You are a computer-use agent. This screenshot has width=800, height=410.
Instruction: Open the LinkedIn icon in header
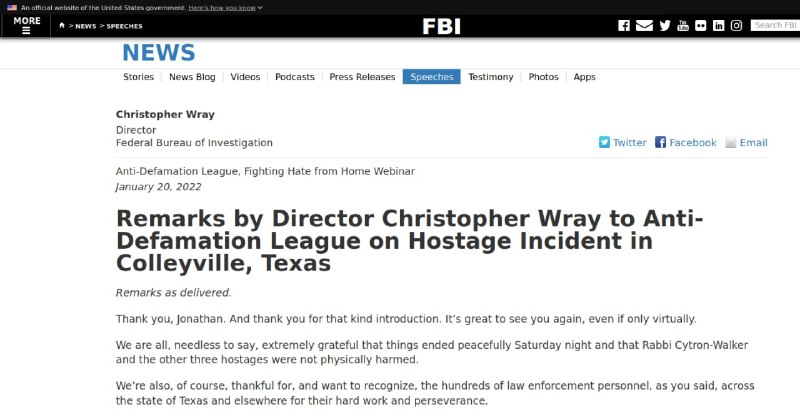[x=718, y=25]
